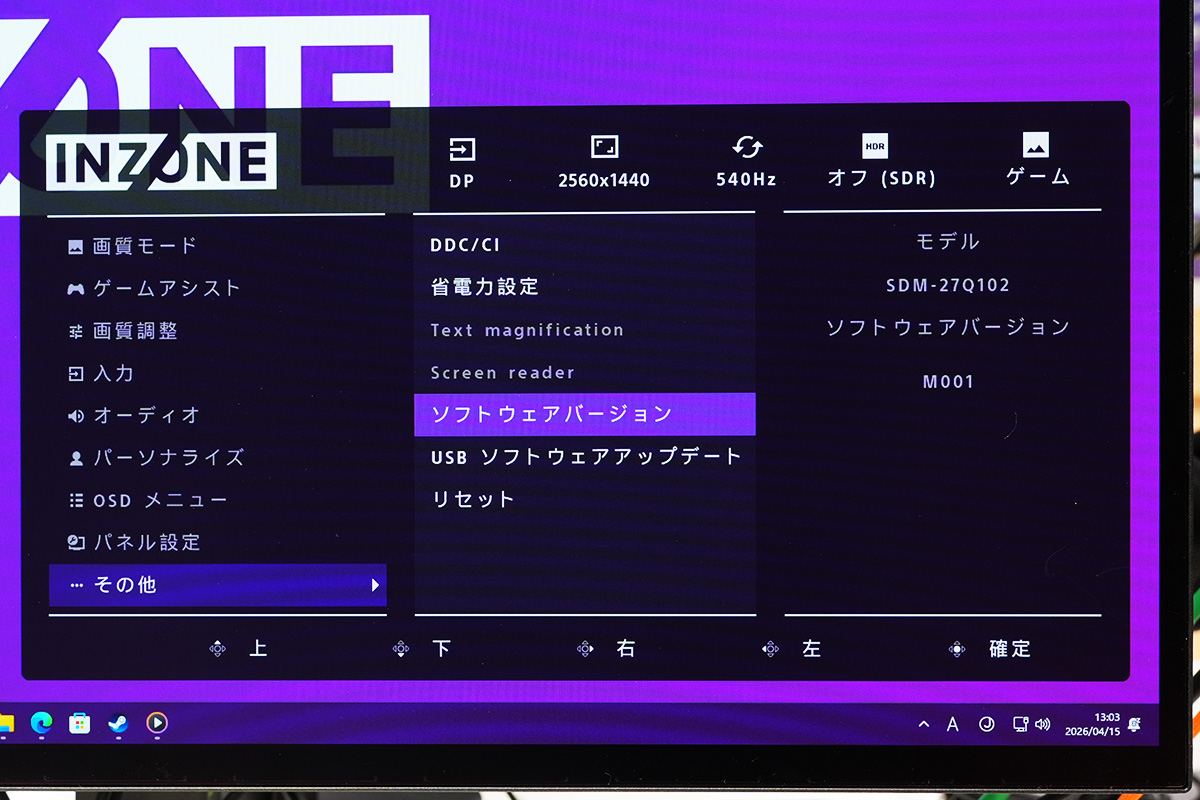This screenshot has height=800, width=1200.
Task: Select 画質モード in the OSD menu
Action: tap(145, 246)
